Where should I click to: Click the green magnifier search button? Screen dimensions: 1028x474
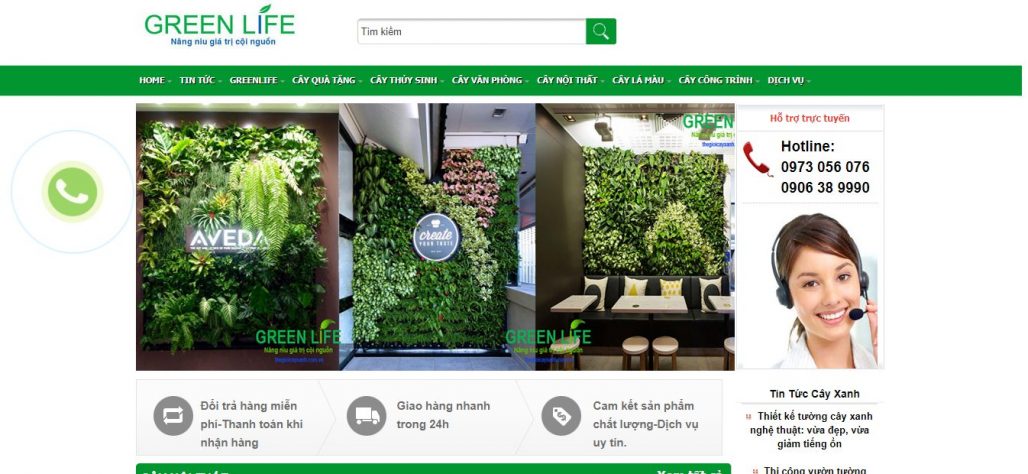point(601,31)
